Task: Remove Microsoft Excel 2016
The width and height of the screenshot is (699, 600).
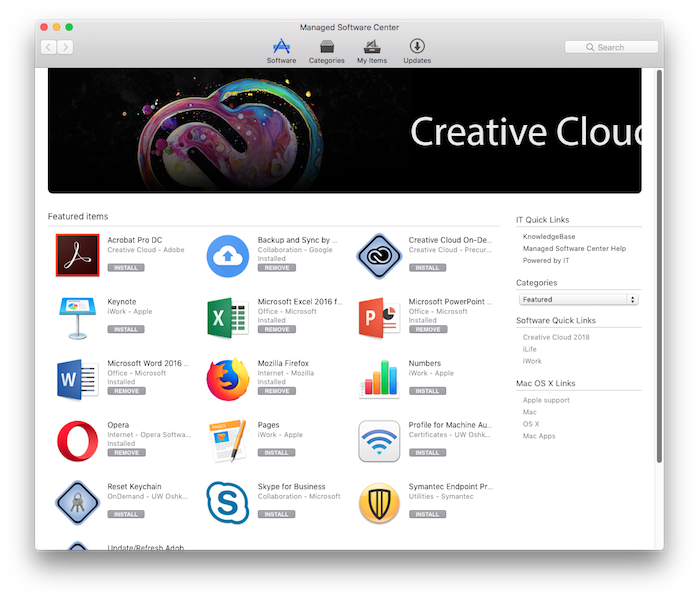Action: 277,329
